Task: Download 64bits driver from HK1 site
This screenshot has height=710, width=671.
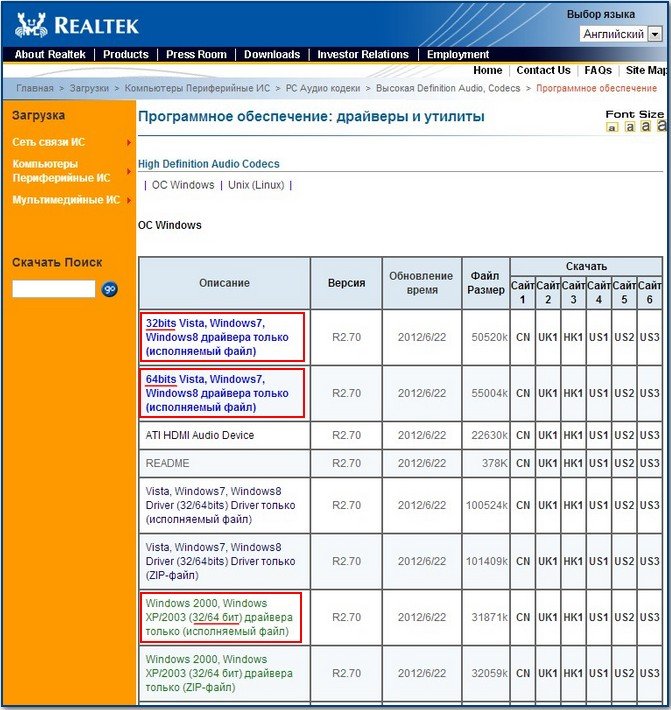Action: pyautogui.click(x=573, y=393)
